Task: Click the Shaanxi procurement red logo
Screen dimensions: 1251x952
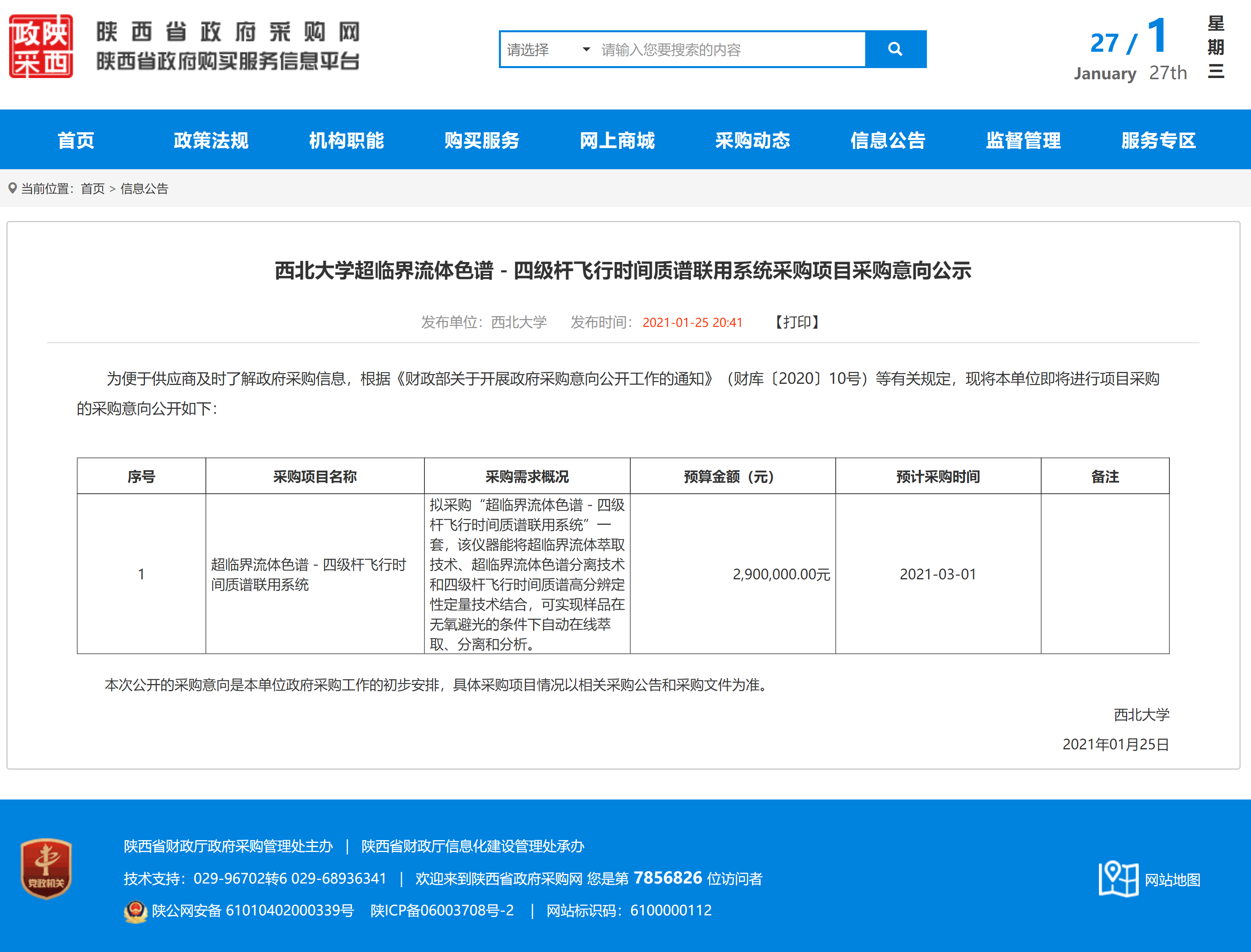Action: tap(41, 47)
